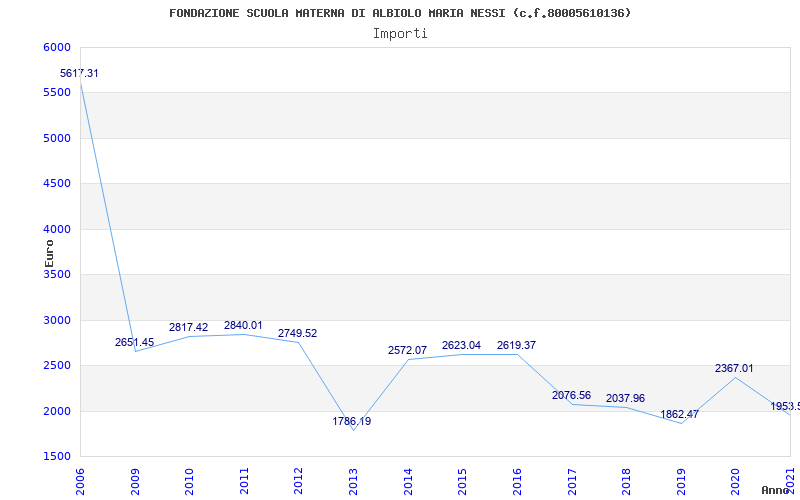
Task: Select the 2000 y-axis tick label
Action: click(55, 411)
